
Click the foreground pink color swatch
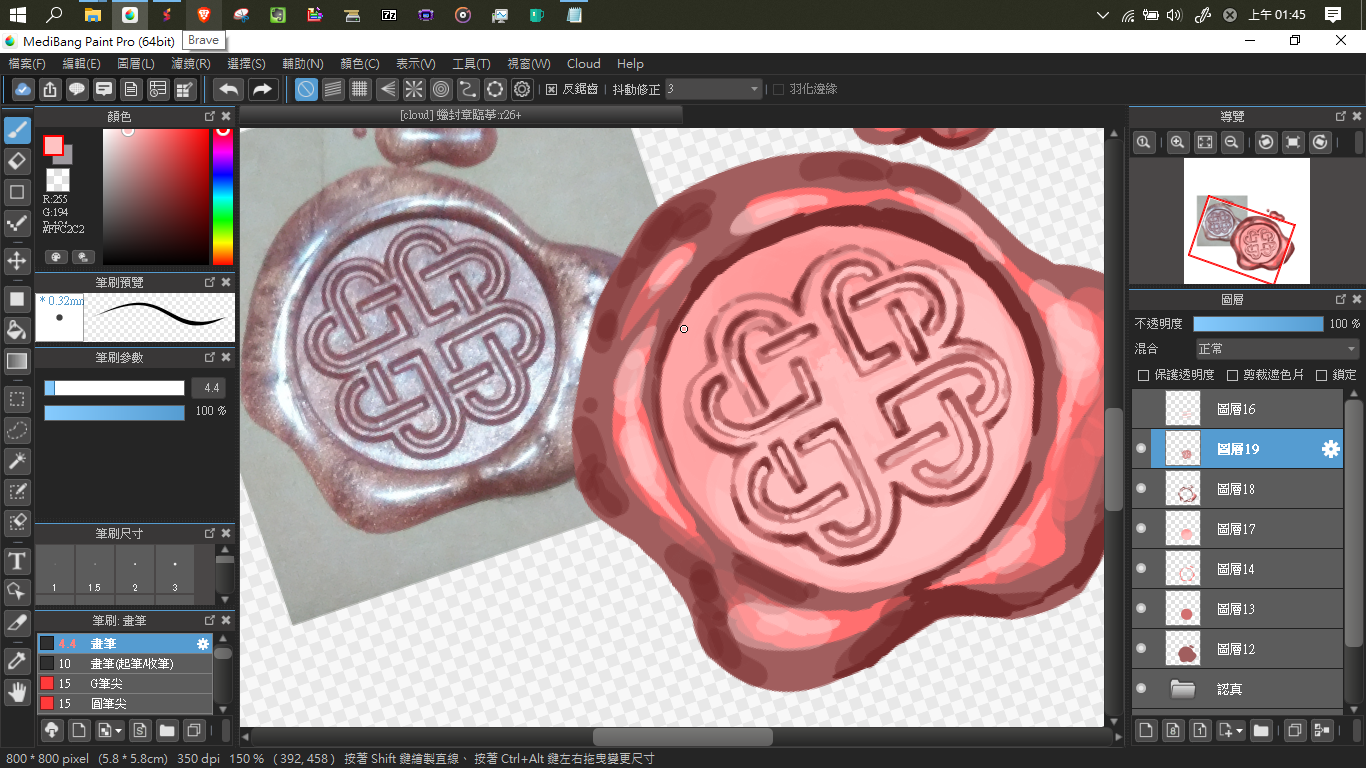(53, 145)
